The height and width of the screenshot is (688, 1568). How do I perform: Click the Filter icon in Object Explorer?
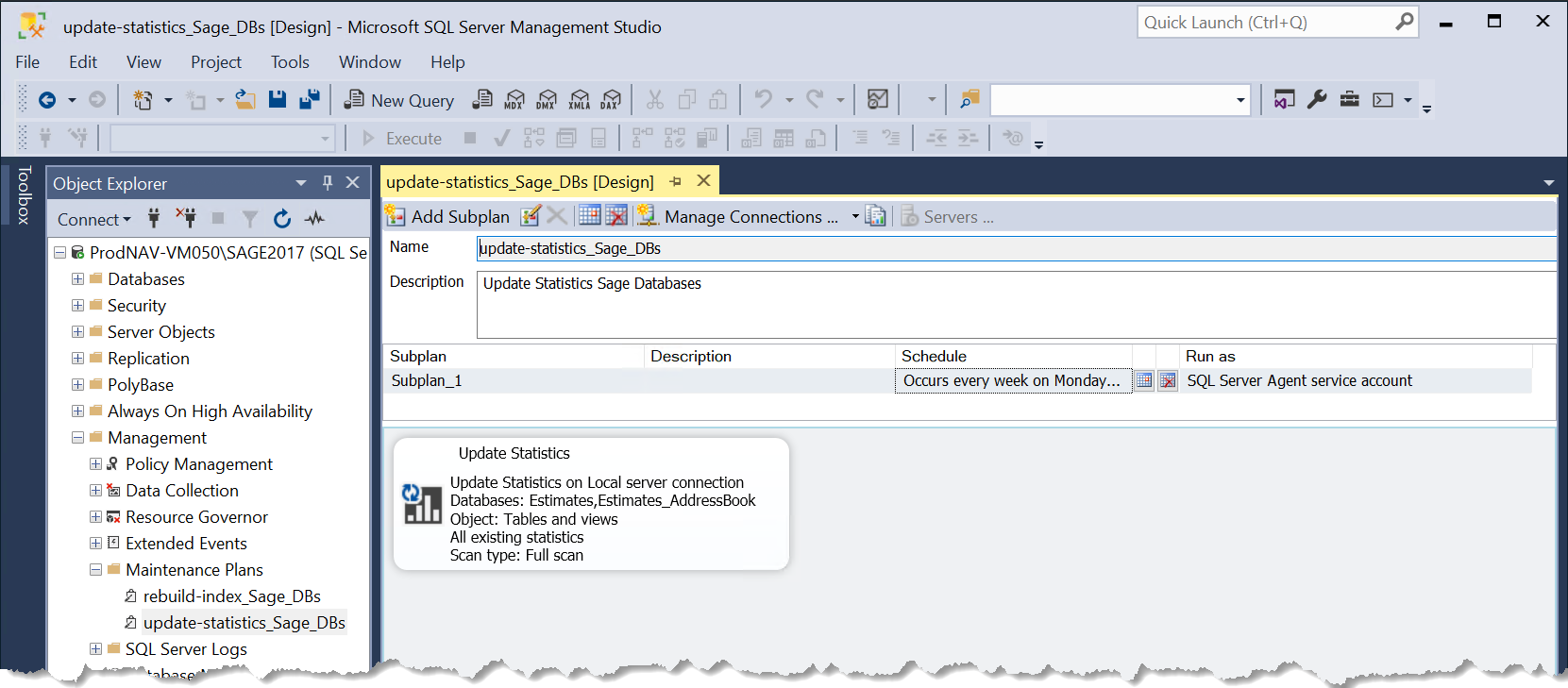pos(250,219)
